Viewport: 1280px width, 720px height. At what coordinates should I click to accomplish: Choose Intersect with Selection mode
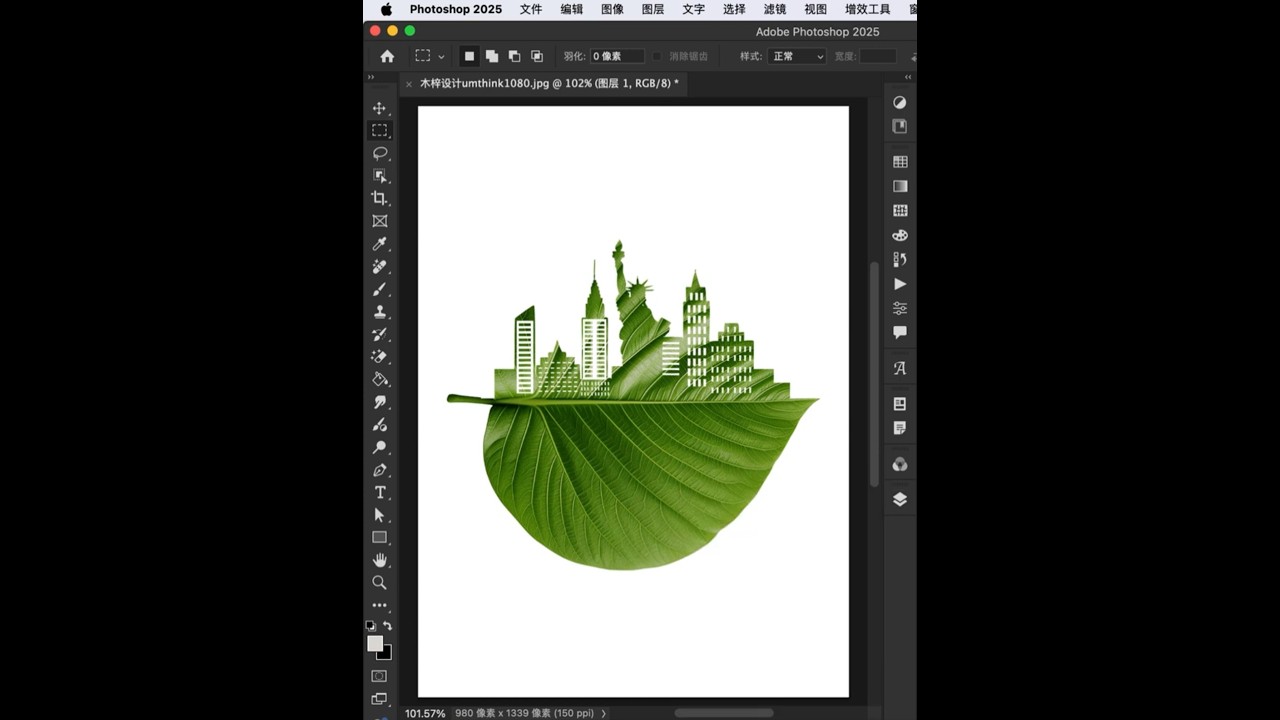537,56
